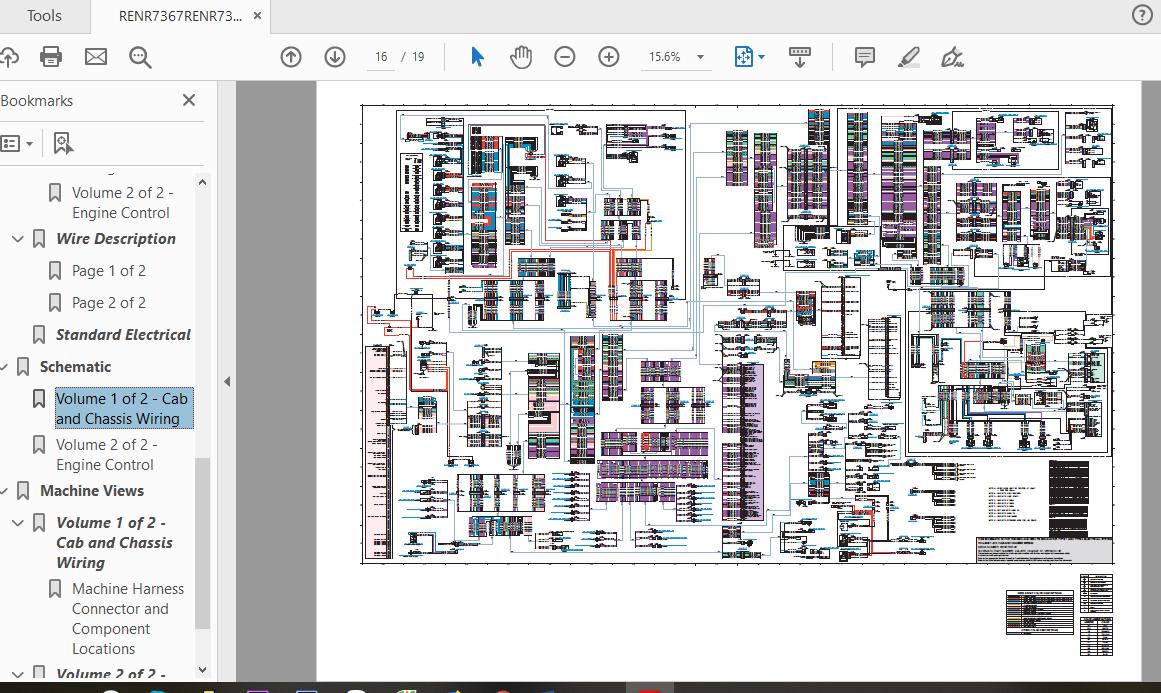
Task: Zoom out with the minus icon
Action: click(564, 57)
